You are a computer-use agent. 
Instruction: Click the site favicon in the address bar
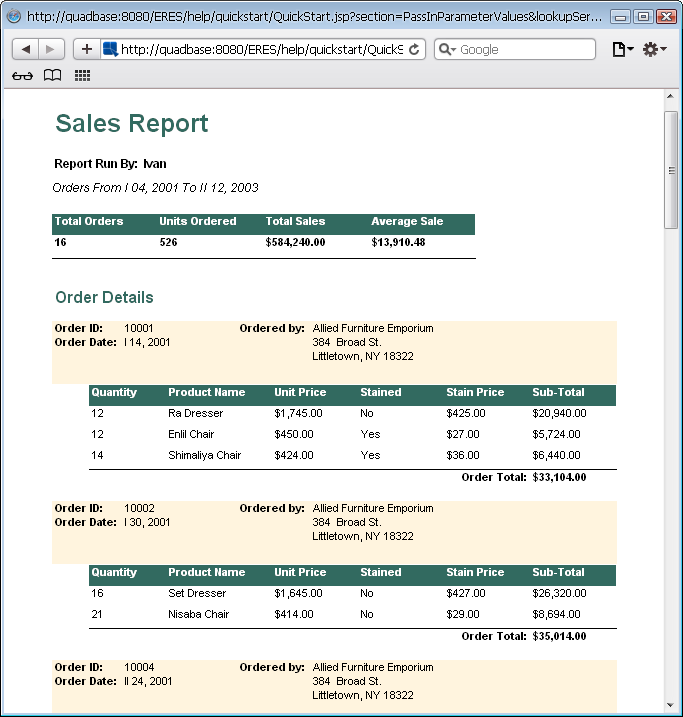coord(111,49)
